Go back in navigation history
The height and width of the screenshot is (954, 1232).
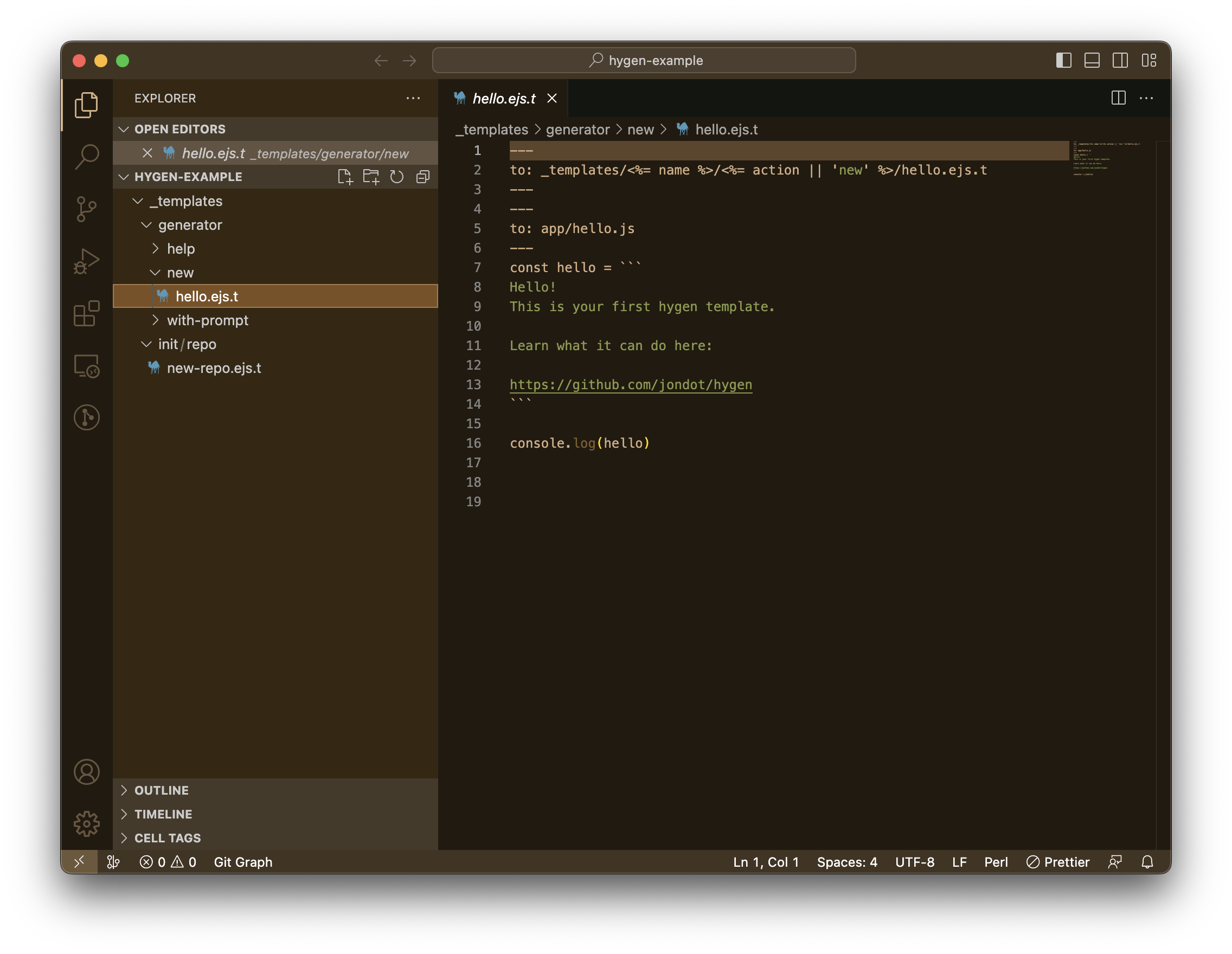point(381,60)
